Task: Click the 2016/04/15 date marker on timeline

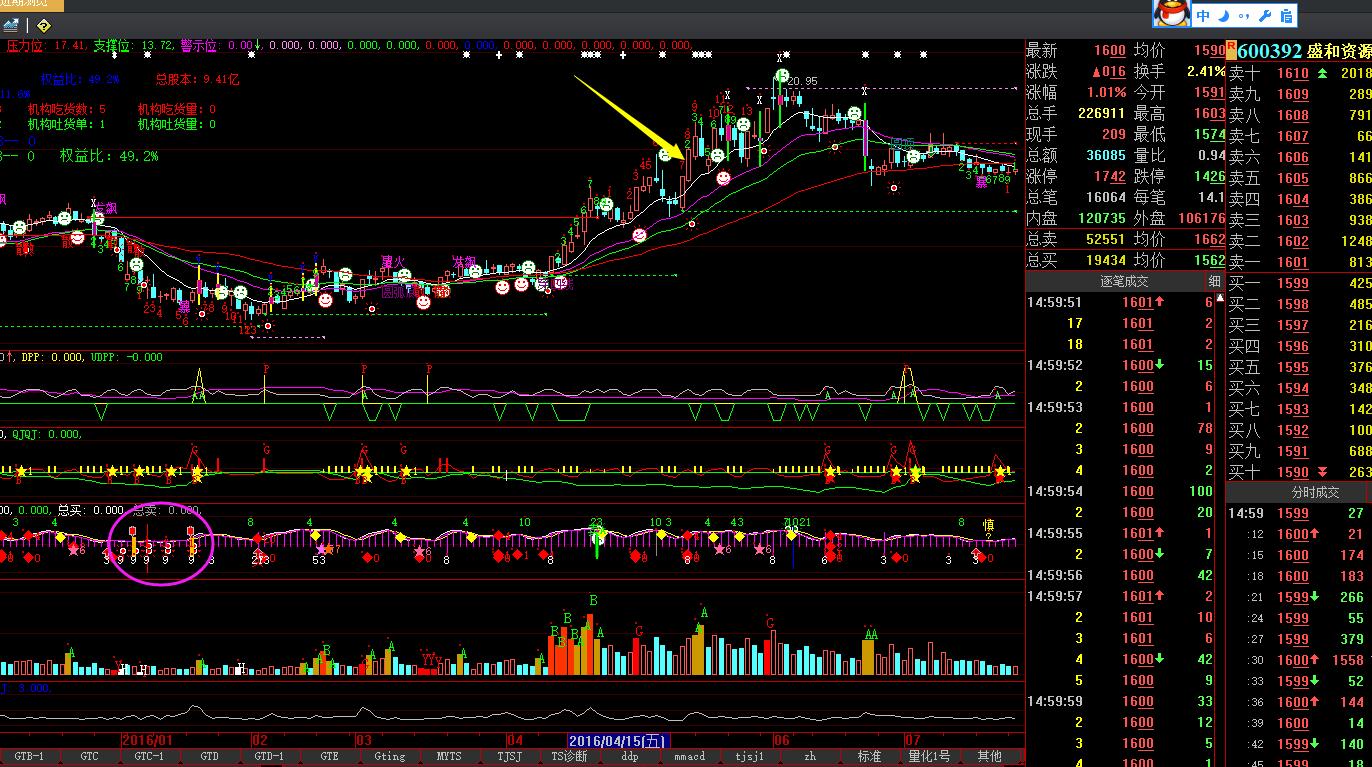Action: click(x=617, y=741)
